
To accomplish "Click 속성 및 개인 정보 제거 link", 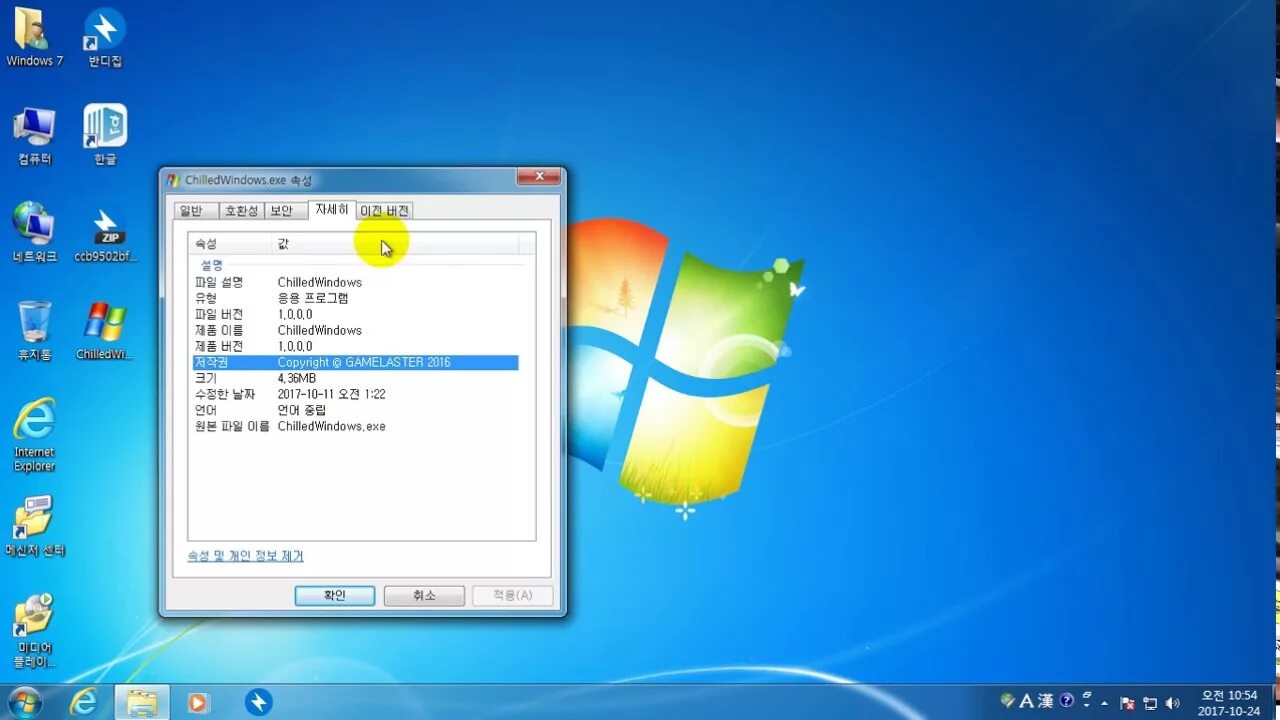I will 245,556.
